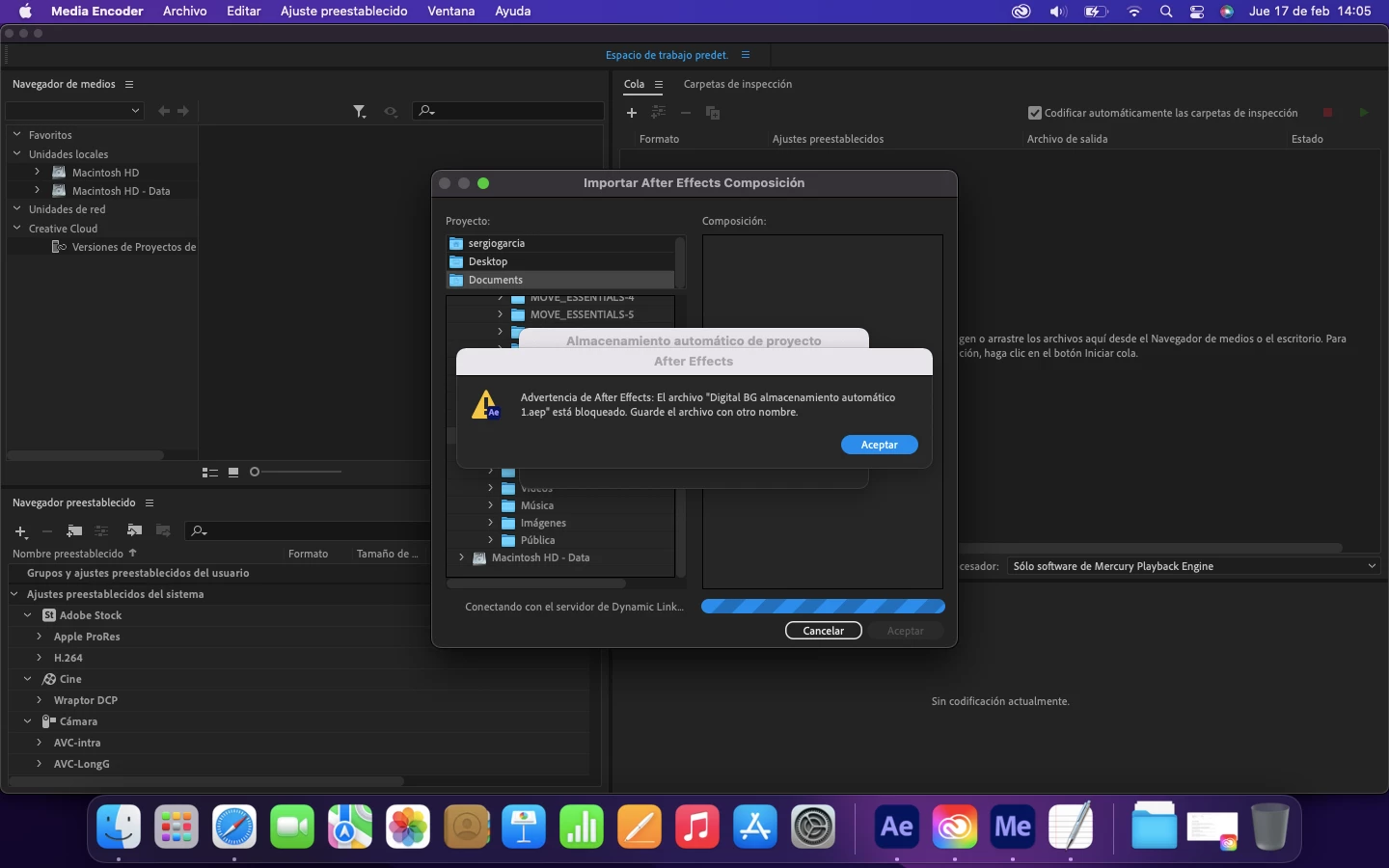Collapse Ajustes preestablecidos del sistema group
Screen dimensions: 1389x868
pyautogui.click(x=14, y=594)
